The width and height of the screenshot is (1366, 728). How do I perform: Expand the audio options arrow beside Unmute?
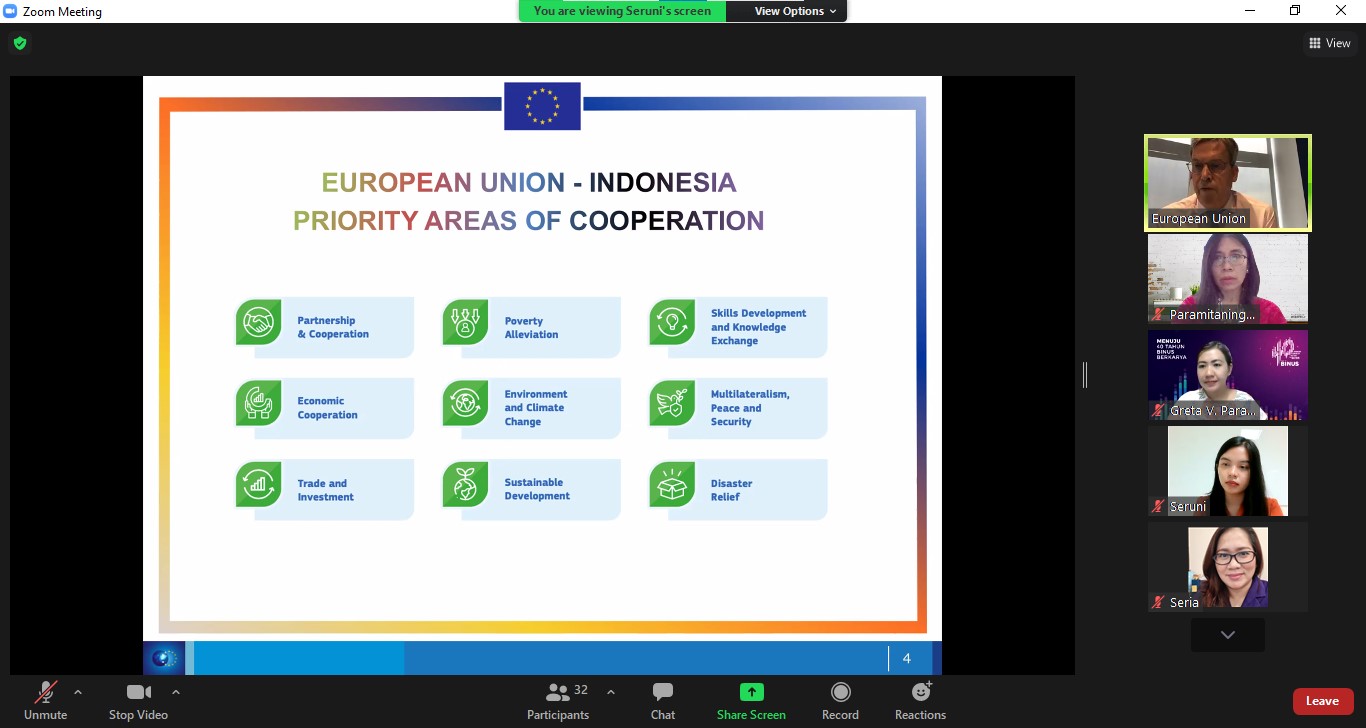[x=78, y=692]
